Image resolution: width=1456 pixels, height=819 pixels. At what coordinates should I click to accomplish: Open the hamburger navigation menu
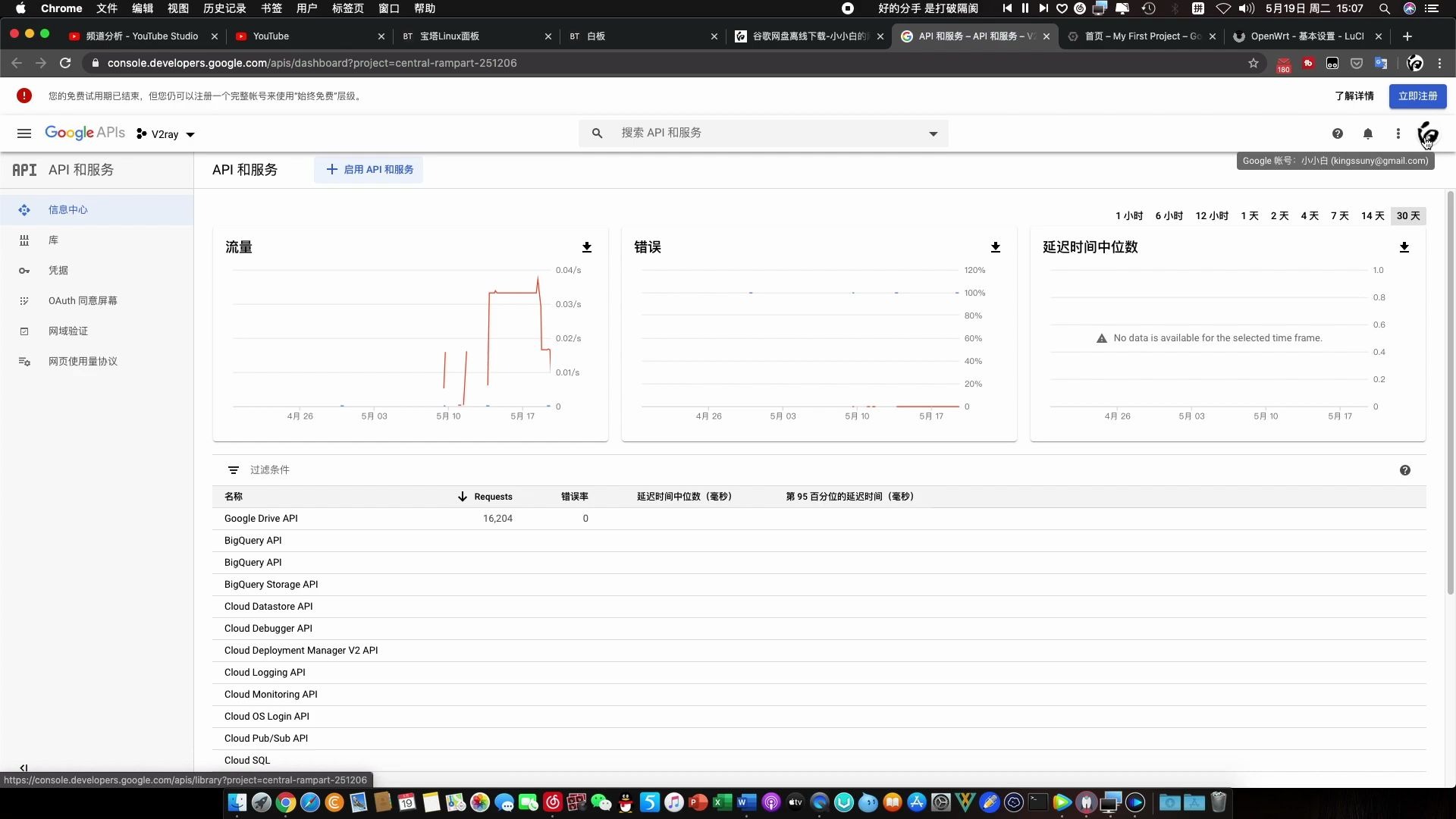click(x=24, y=133)
